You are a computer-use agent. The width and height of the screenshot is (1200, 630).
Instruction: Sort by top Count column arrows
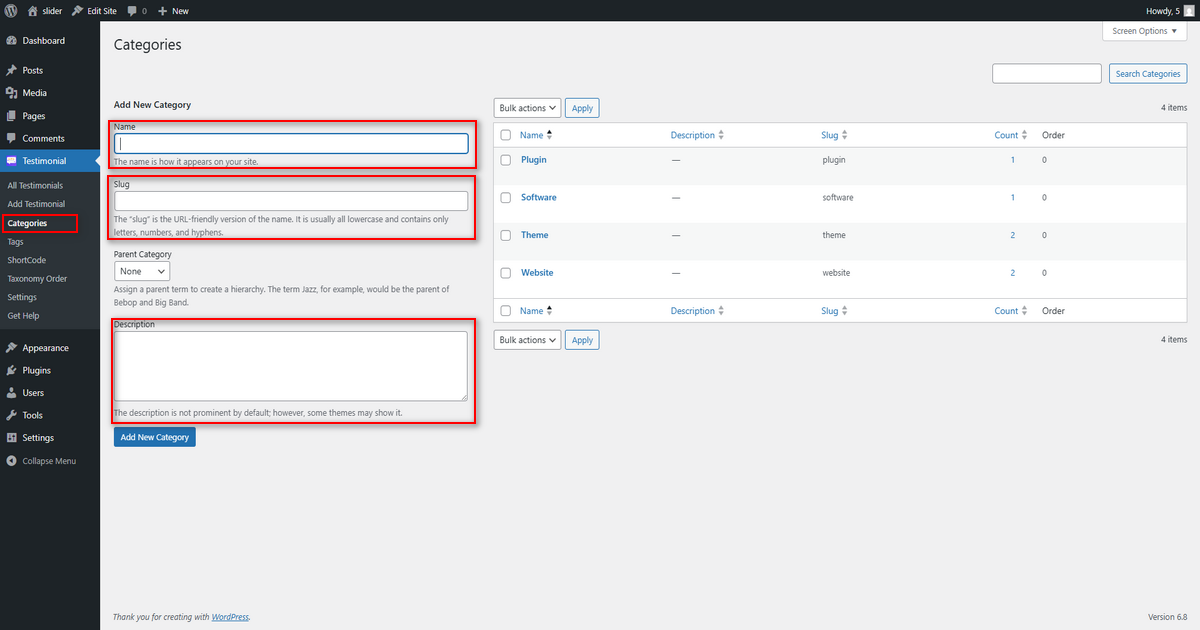point(1025,135)
